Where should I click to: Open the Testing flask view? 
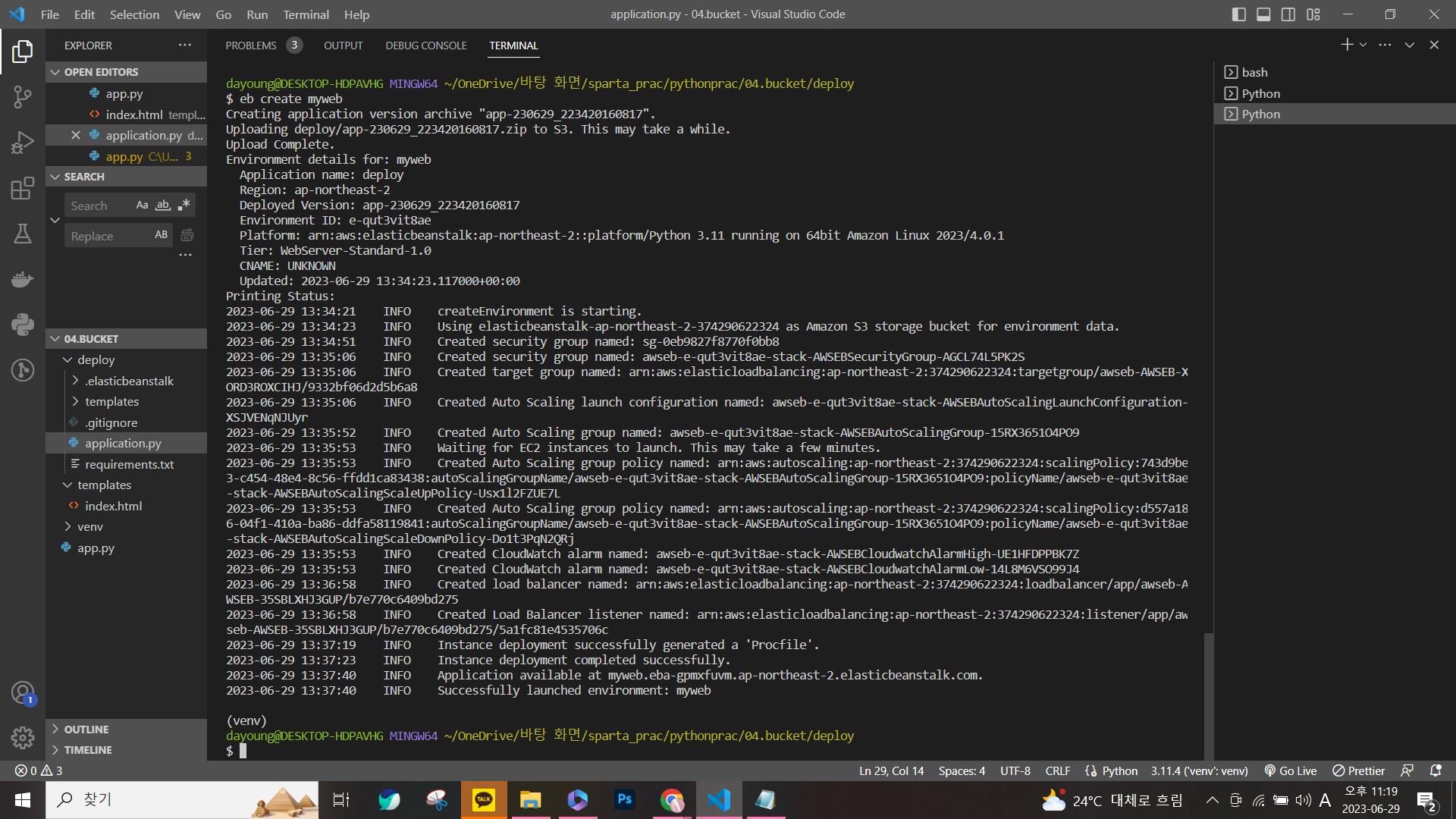click(x=23, y=234)
